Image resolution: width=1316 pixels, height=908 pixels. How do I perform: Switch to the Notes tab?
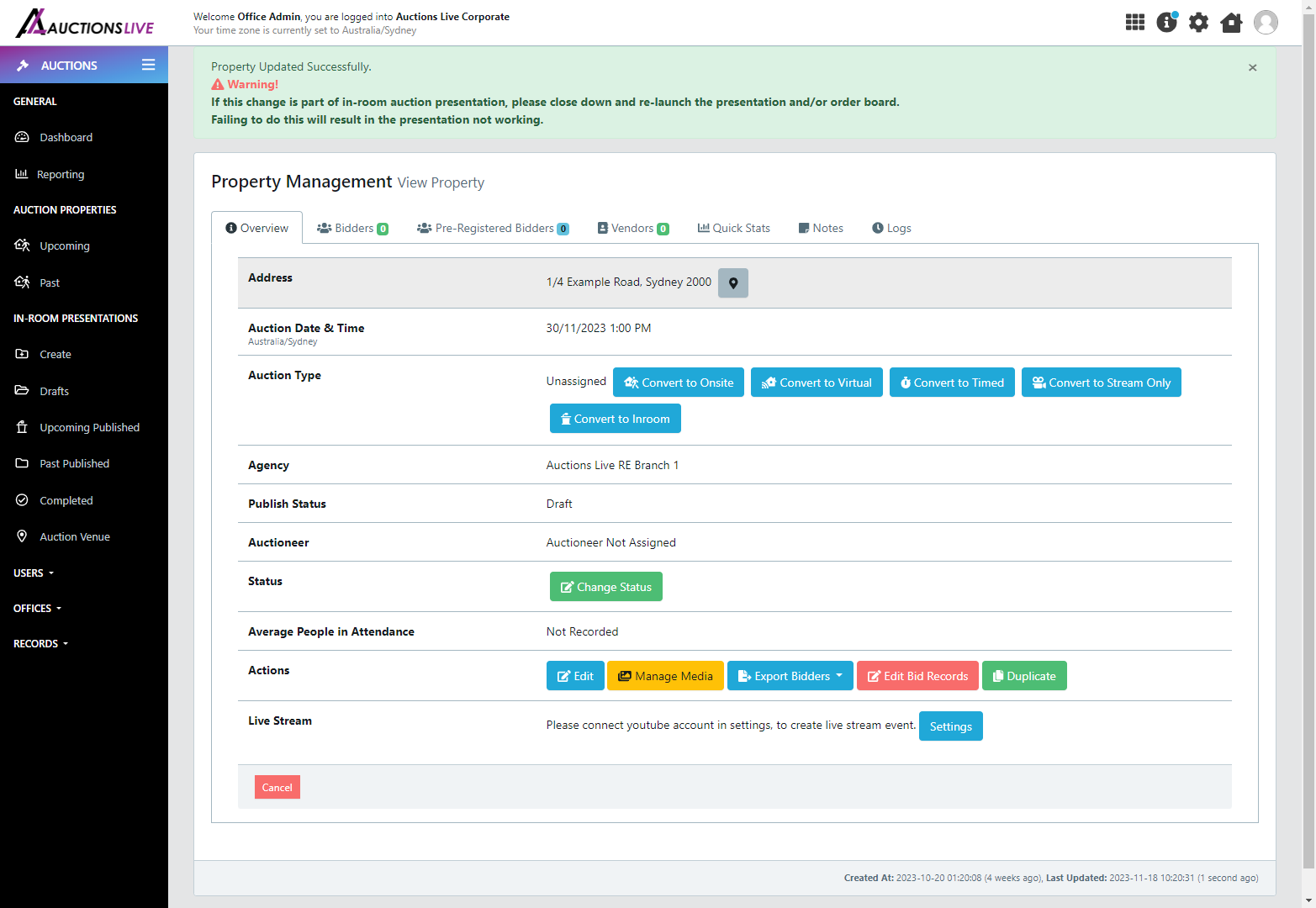821,228
